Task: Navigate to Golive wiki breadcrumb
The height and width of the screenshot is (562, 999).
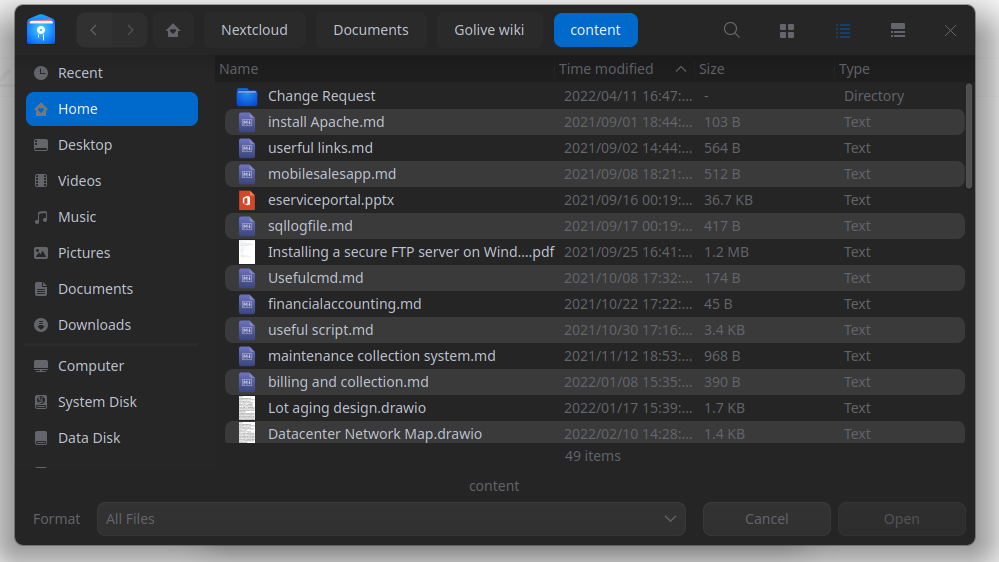Action: click(x=489, y=30)
